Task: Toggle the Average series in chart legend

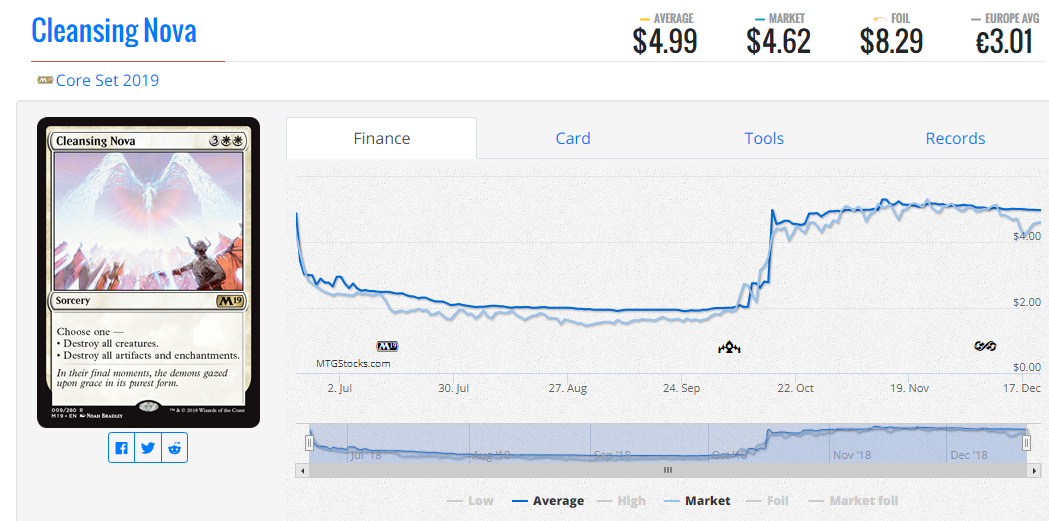Action: [548, 500]
